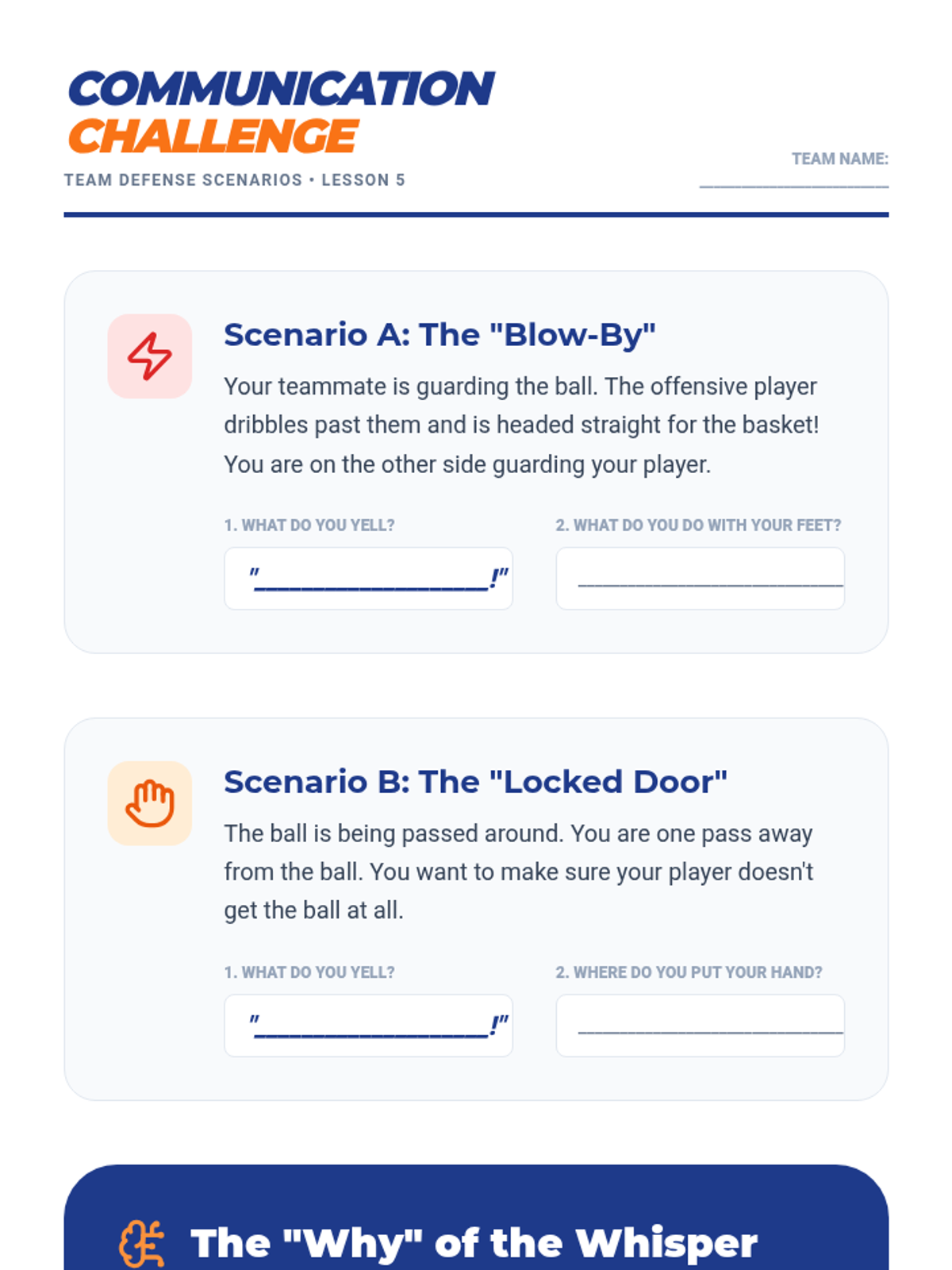
Task: Click the TEAM NAME label
Action: [x=839, y=159]
